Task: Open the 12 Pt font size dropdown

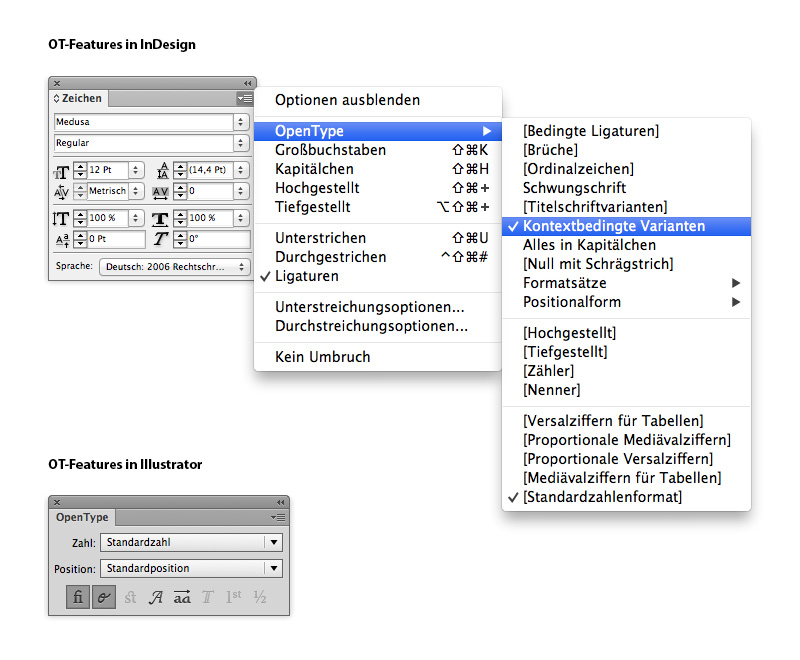Action: pos(135,170)
